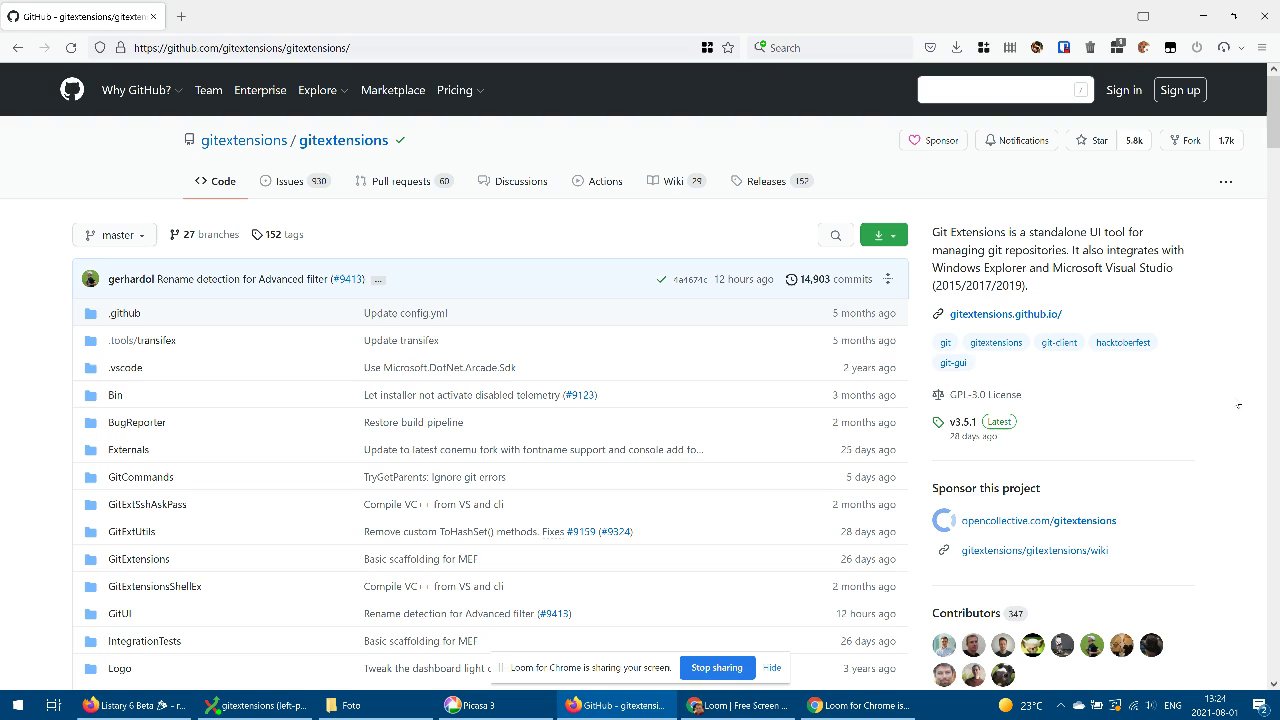The width and height of the screenshot is (1280, 720).
Task: Switch to the Pull requests tab
Action: (x=404, y=181)
